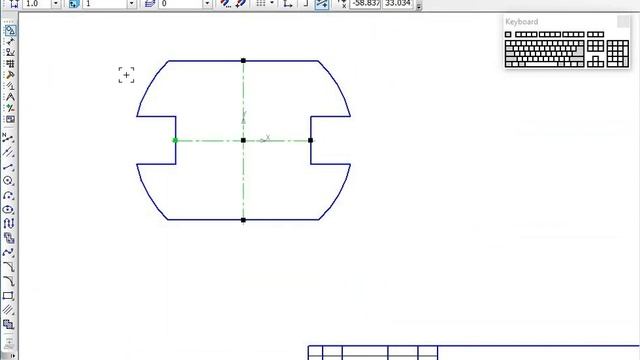Click the view state icon beside 1

pyautogui.click(x=74, y=4)
